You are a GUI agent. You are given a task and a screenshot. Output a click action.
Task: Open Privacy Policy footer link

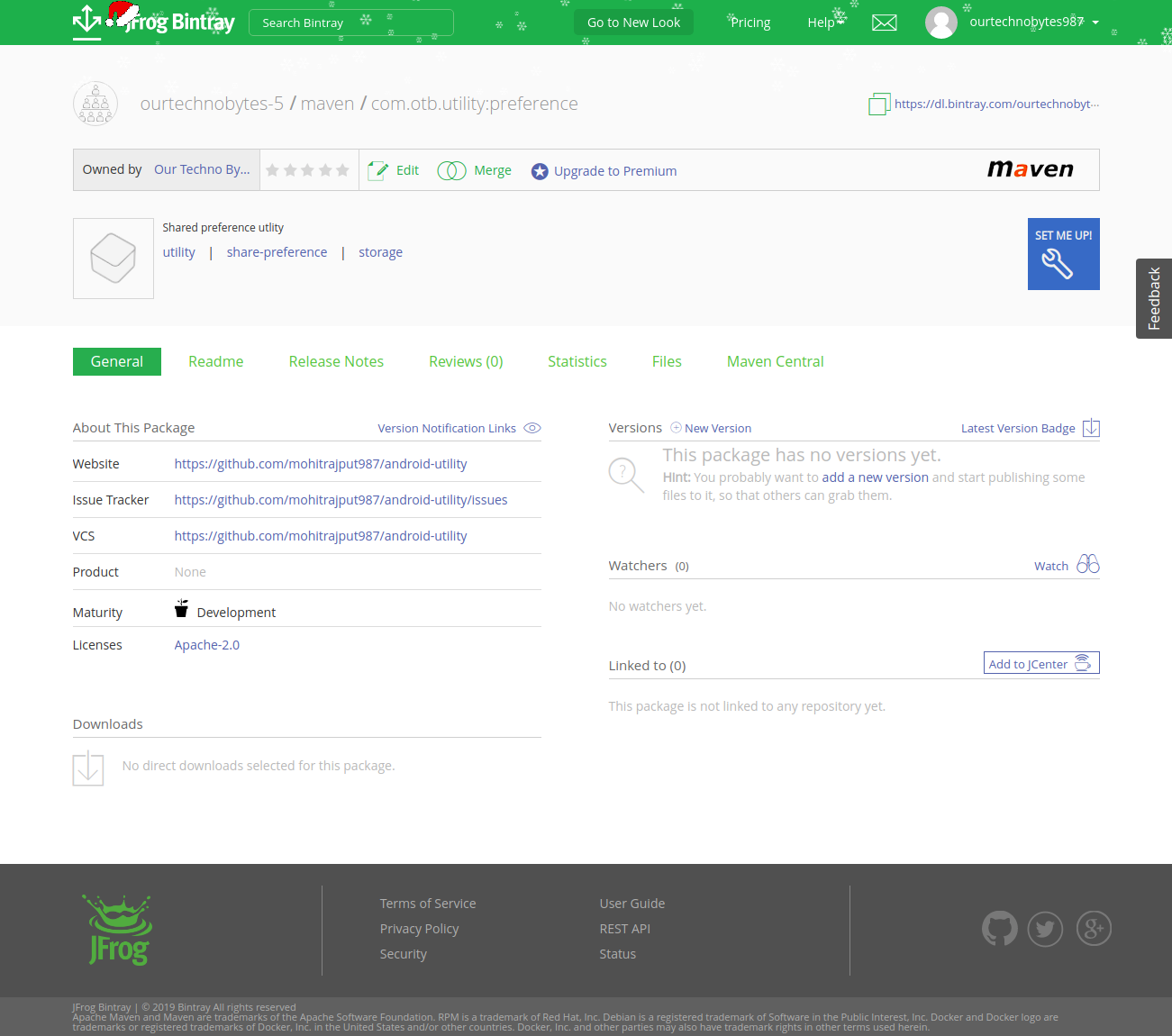[x=419, y=929]
